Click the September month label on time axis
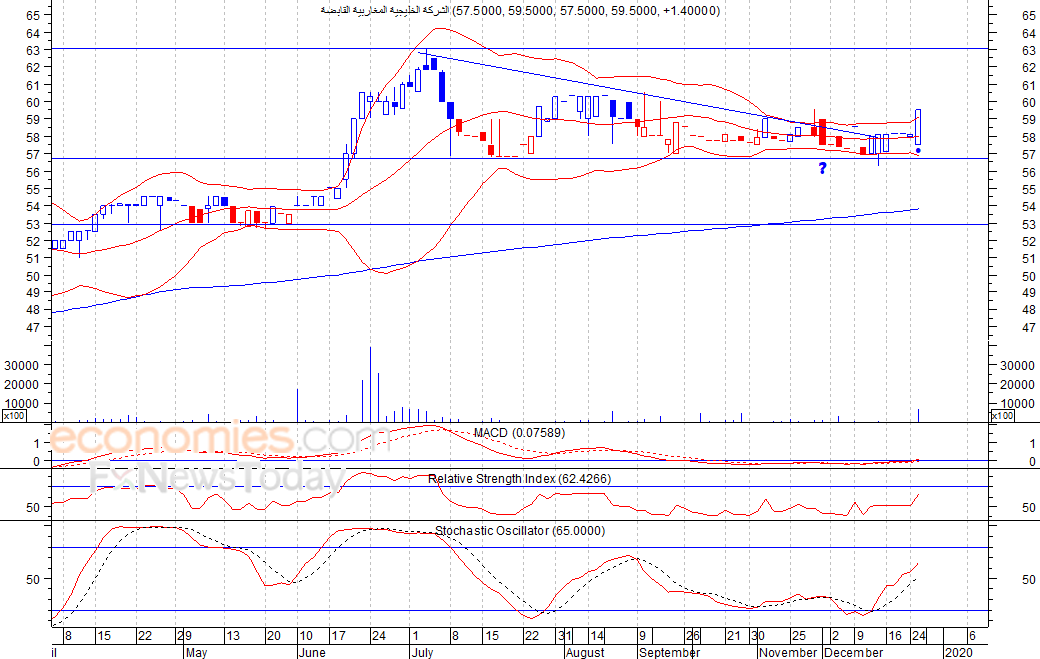This screenshot has width=1040, height=659. click(669, 652)
